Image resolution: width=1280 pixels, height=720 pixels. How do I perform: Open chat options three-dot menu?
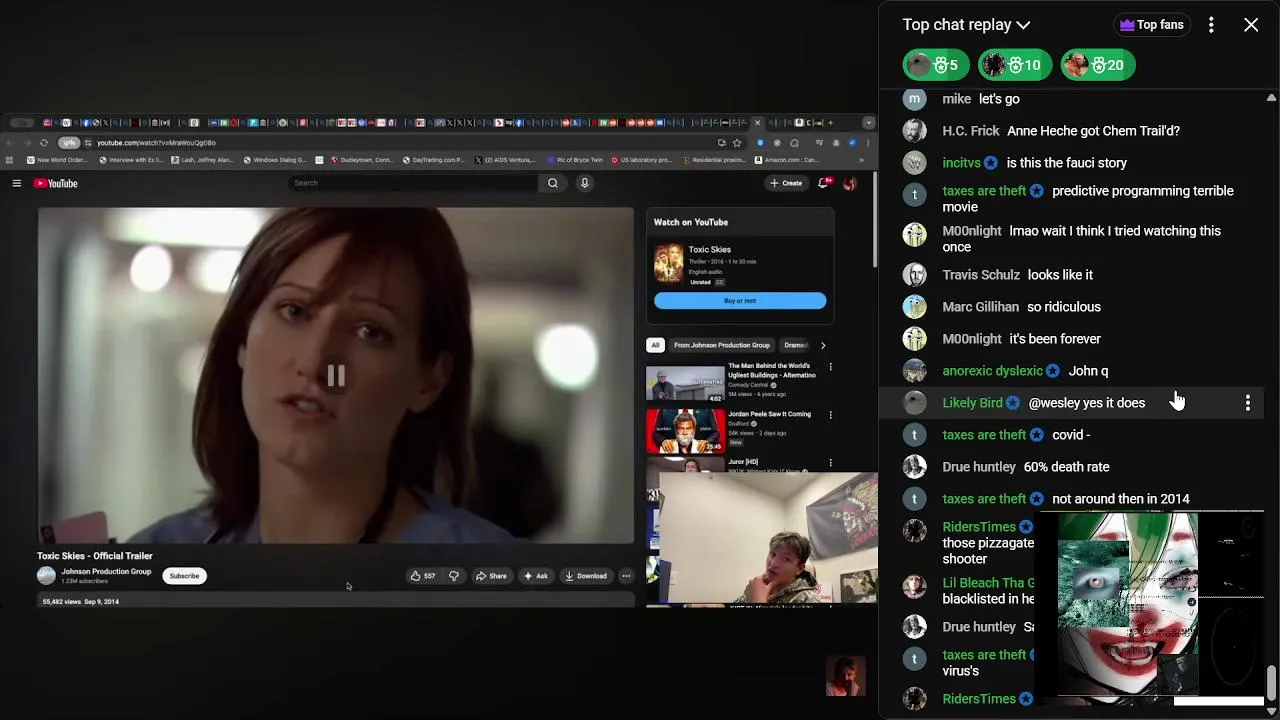click(x=1211, y=25)
